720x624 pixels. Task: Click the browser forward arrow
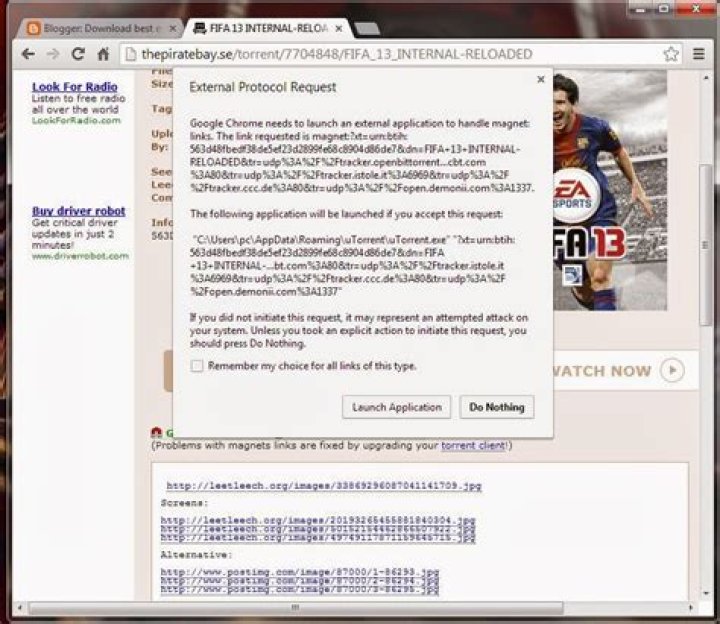coord(53,54)
